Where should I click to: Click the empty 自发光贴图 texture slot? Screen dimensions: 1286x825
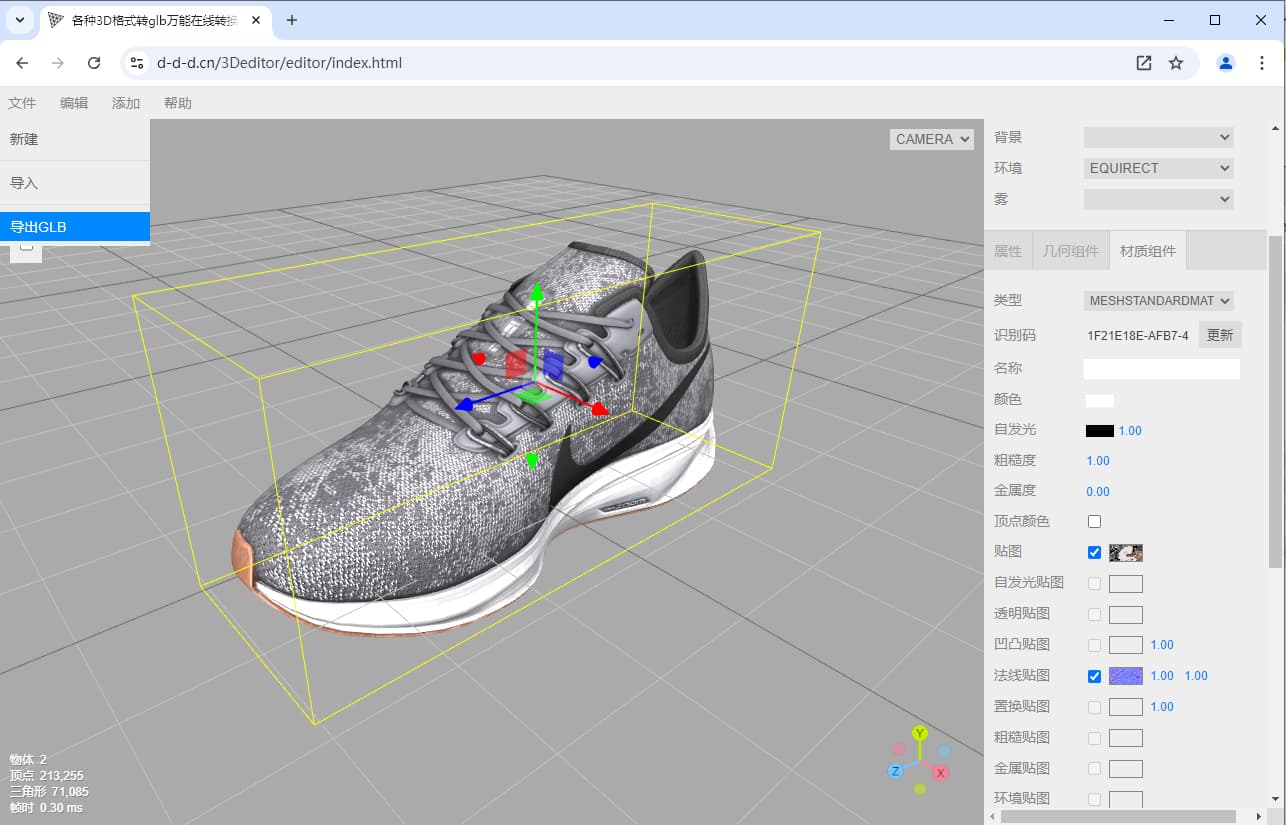click(1126, 584)
